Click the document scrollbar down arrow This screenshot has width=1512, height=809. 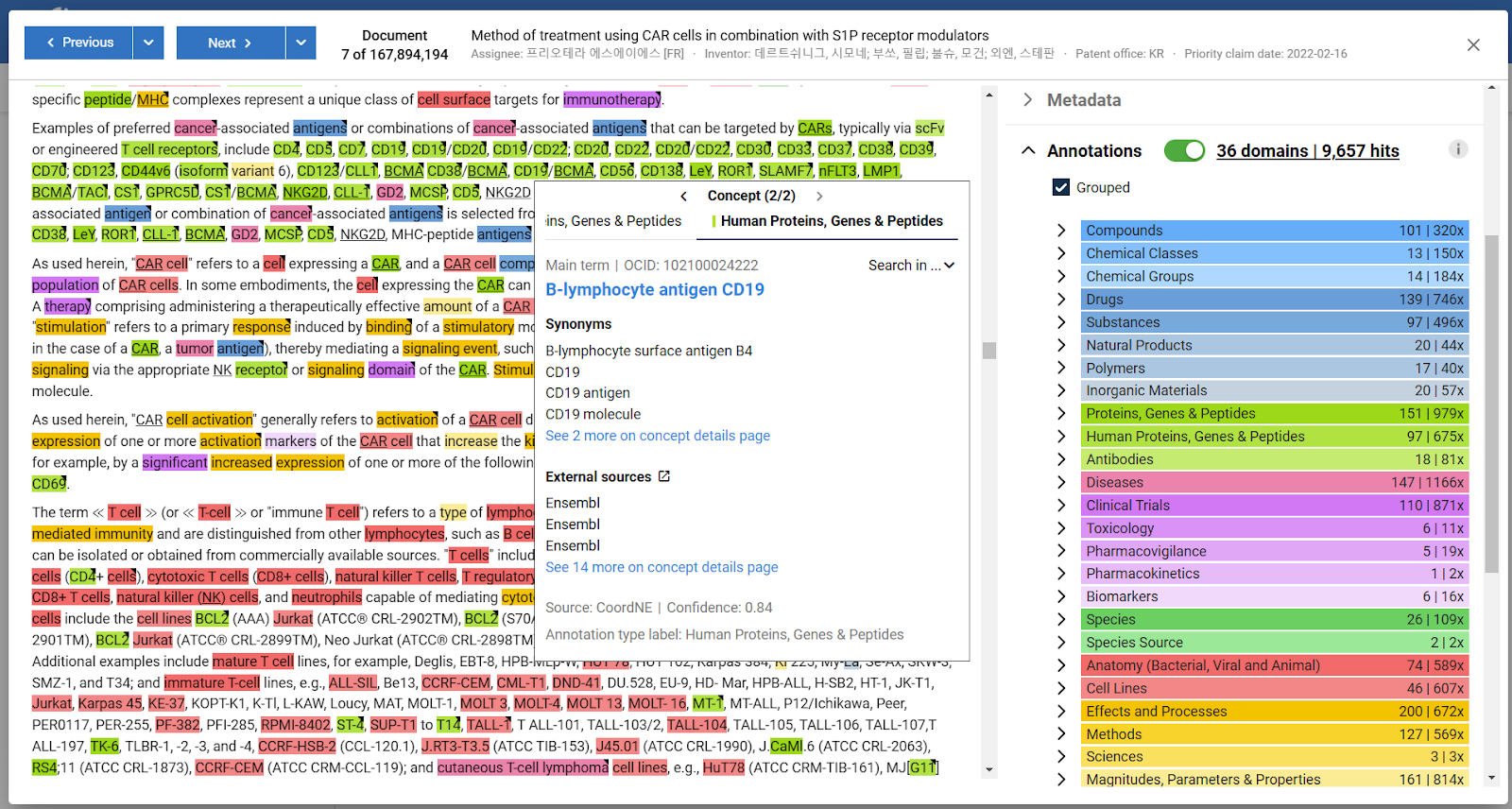point(989,769)
